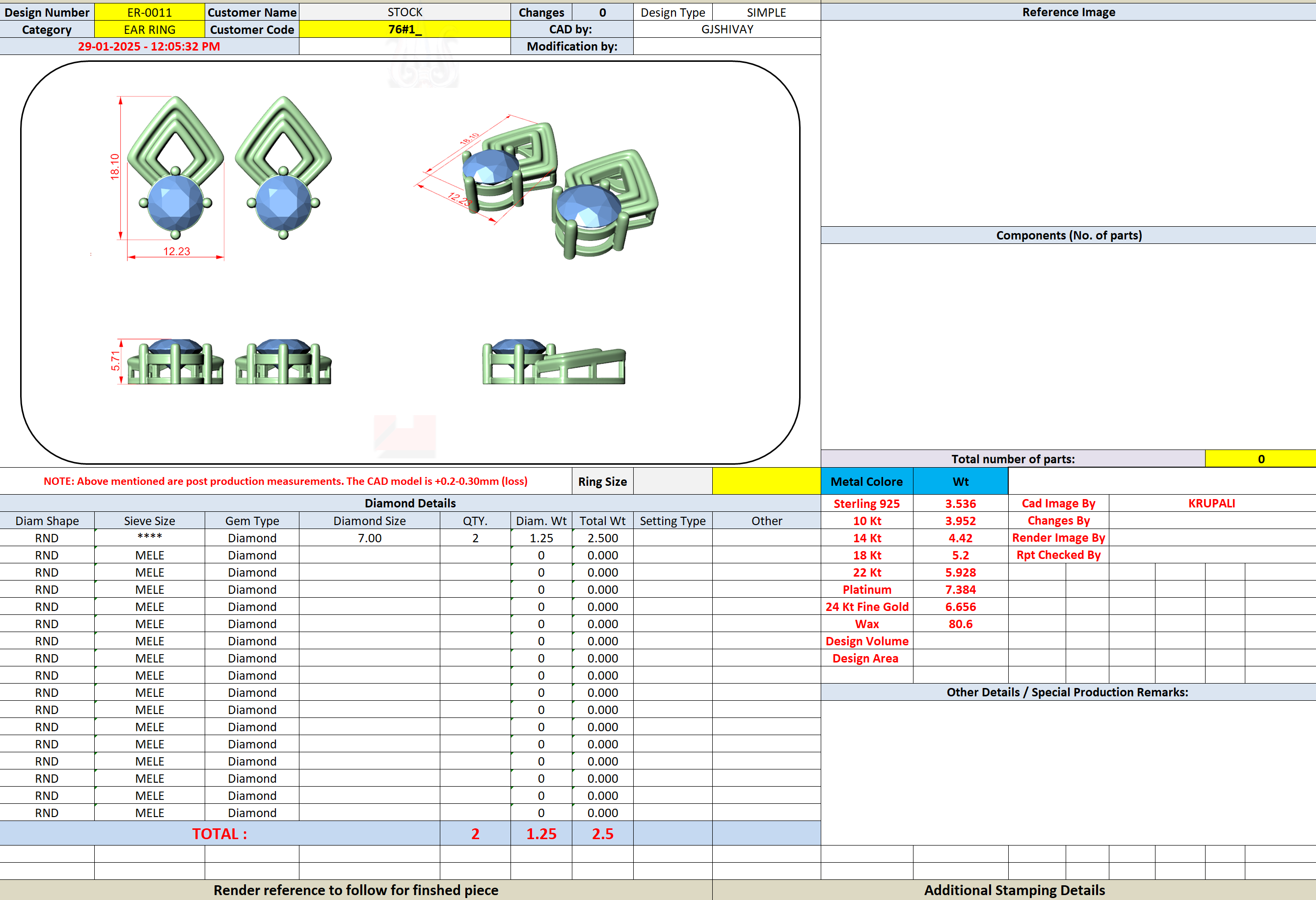This screenshot has width=1316, height=900.
Task: Select the Total Wt 2.500 cell
Action: 602,538
